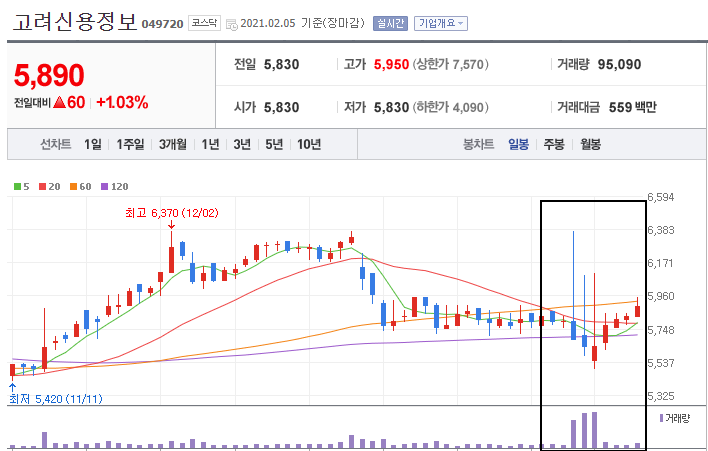The height and width of the screenshot is (451, 708).
Task: Click the date 2021.02.05 기준(장마감)
Action: [303, 23]
